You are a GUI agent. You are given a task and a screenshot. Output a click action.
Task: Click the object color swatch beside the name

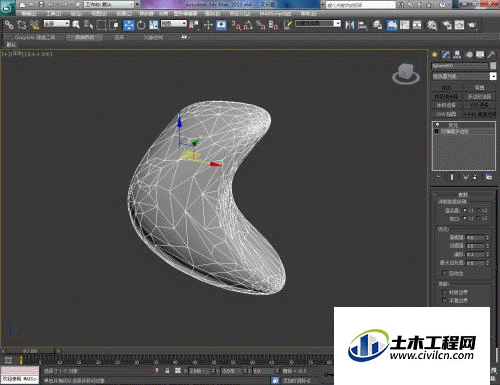tap(493, 66)
